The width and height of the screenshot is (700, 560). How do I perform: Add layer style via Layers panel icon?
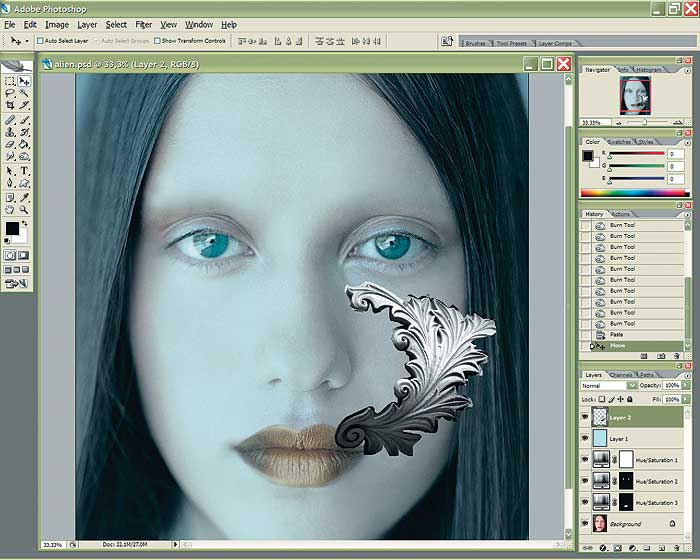(x=603, y=548)
